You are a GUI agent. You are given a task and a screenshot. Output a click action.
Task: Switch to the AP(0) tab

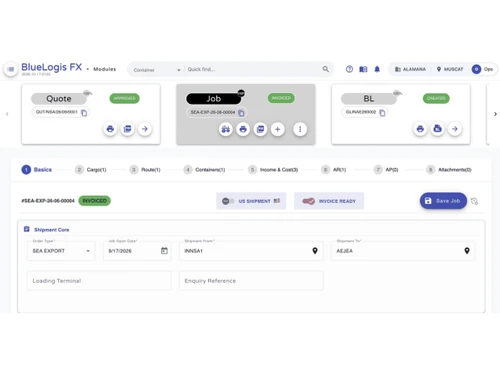pos(386,170)
